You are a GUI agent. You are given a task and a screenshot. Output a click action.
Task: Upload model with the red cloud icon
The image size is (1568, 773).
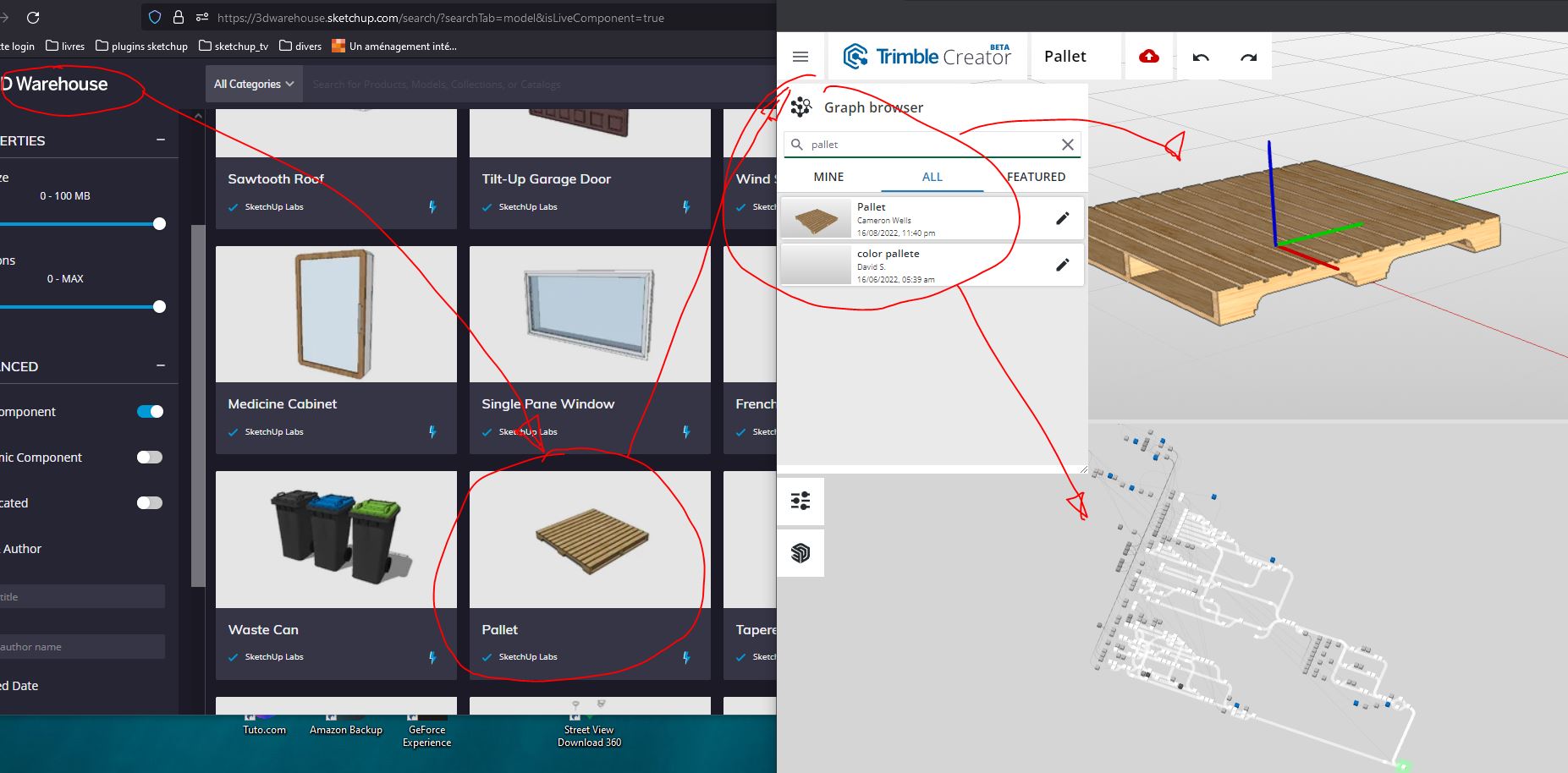(1148, 57)
